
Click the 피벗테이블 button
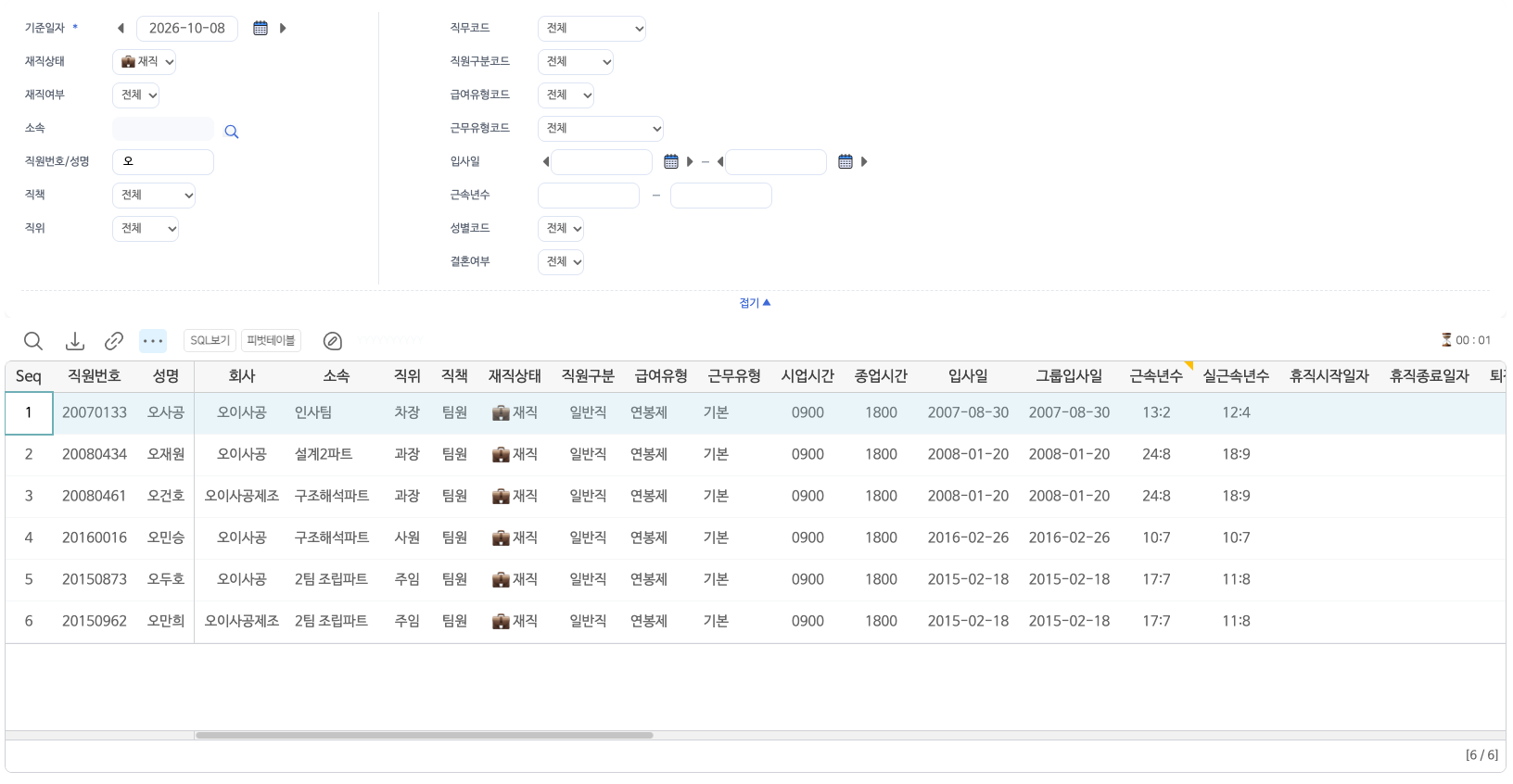(271, 341)
